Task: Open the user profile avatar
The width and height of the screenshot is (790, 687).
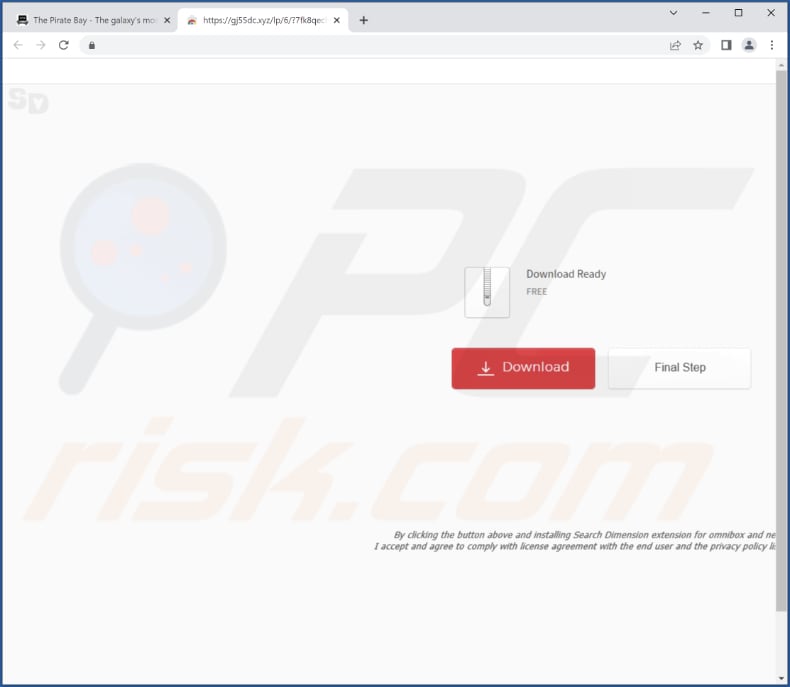Action: tap(749, 45)
